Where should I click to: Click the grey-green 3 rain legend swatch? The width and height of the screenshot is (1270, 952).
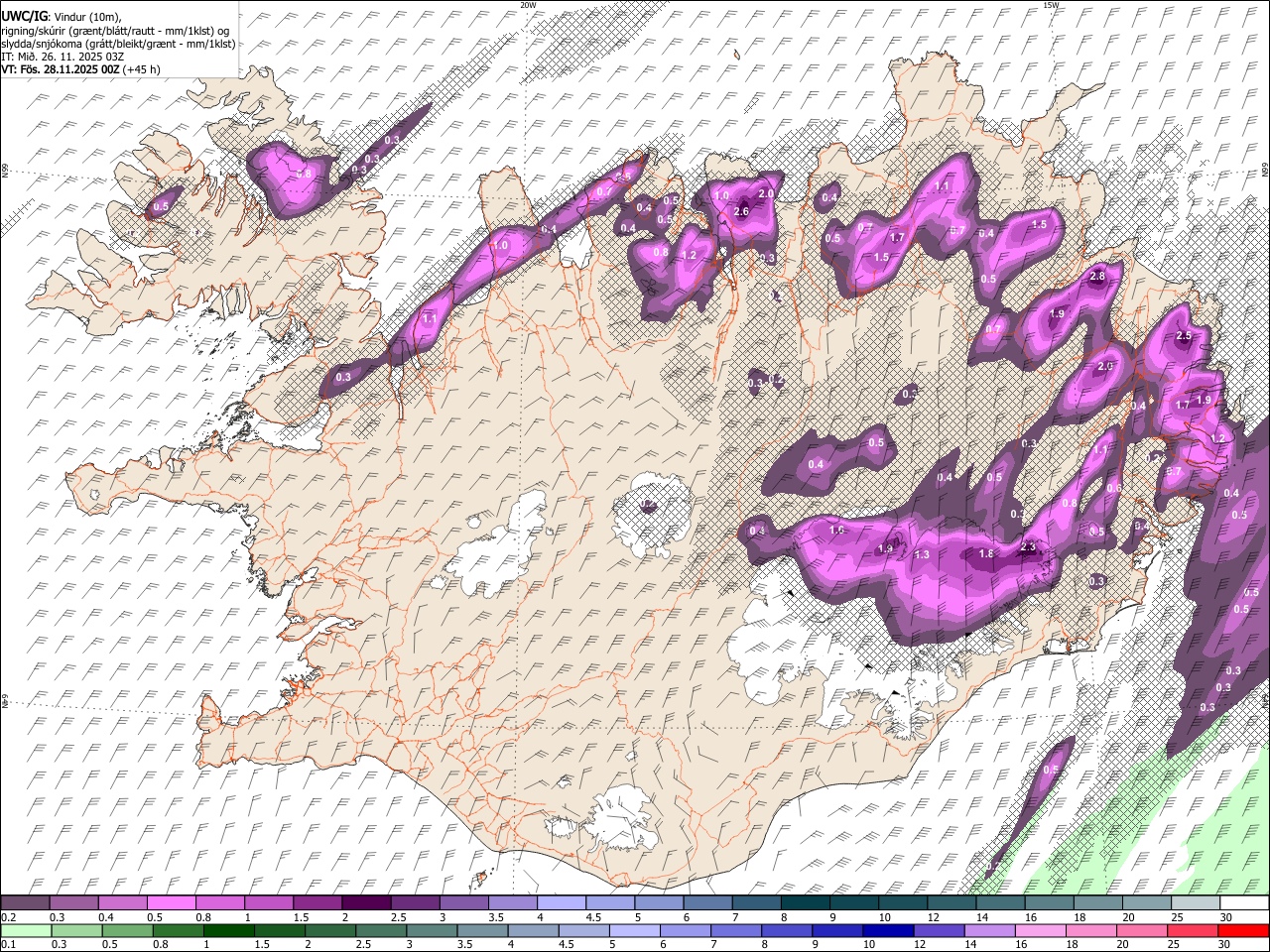[x=432, y=931]
